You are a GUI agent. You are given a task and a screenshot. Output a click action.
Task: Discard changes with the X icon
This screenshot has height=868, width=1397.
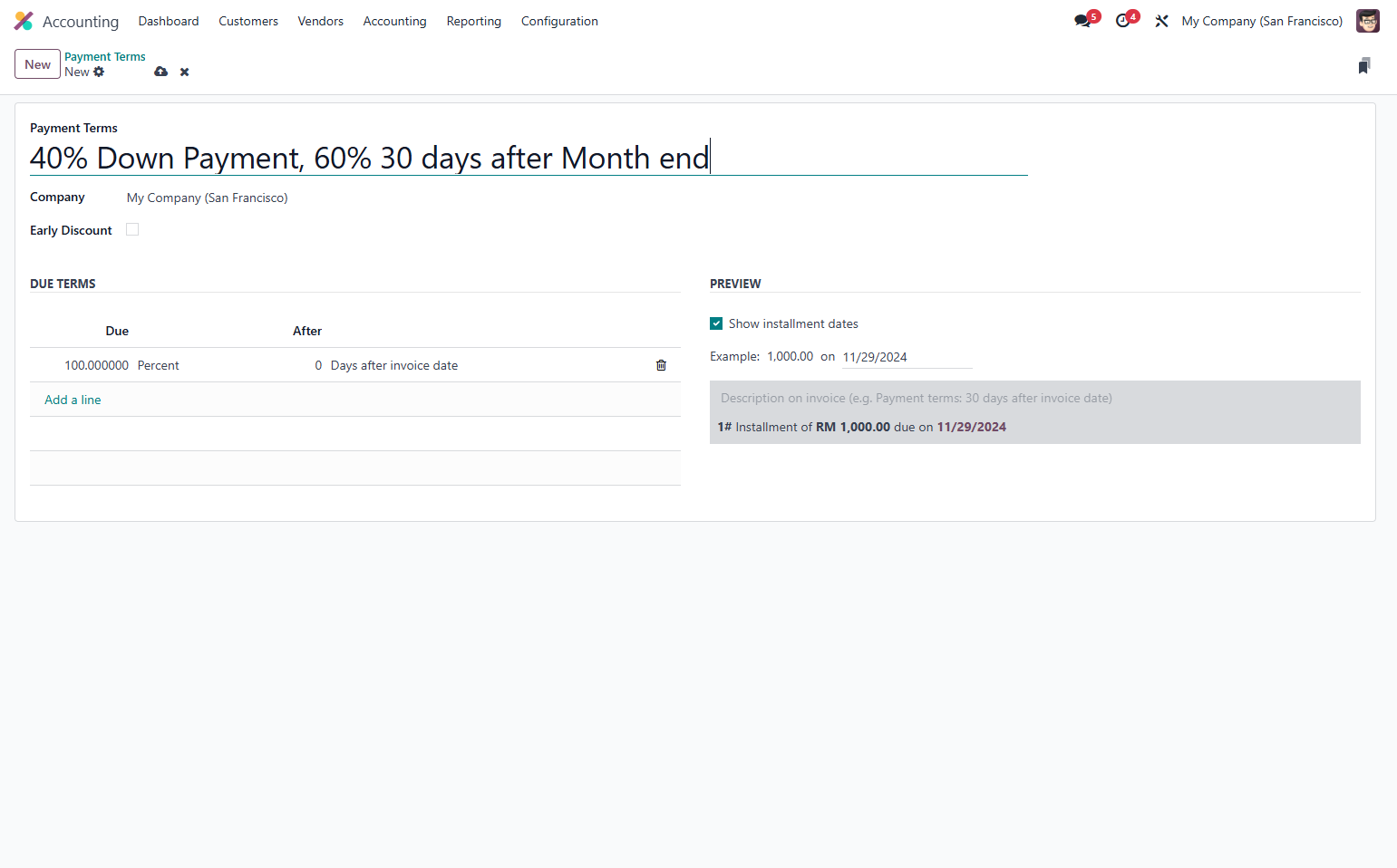point(184,72)
